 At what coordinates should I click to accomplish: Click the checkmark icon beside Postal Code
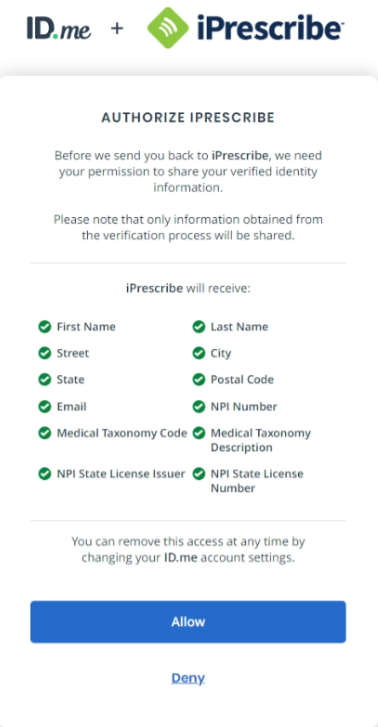pyautogui.click(x=199, y=380)
